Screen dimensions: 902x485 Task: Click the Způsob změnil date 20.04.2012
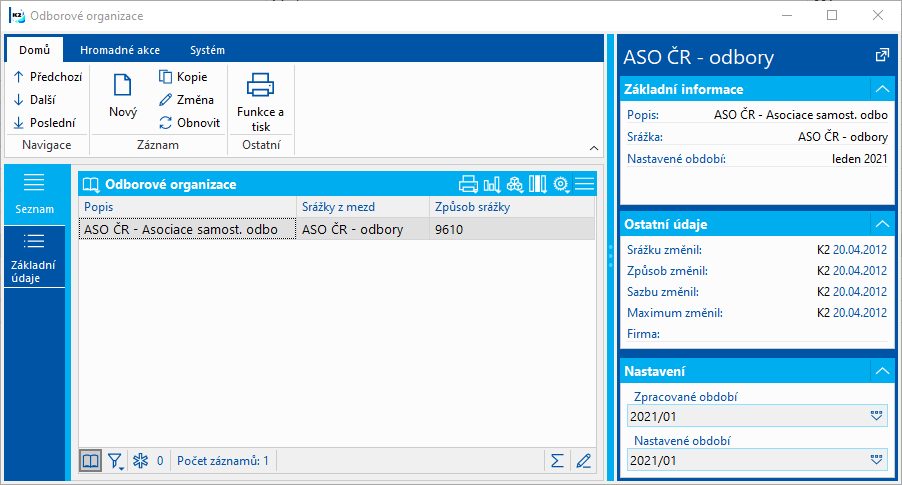tap(860, 270)
